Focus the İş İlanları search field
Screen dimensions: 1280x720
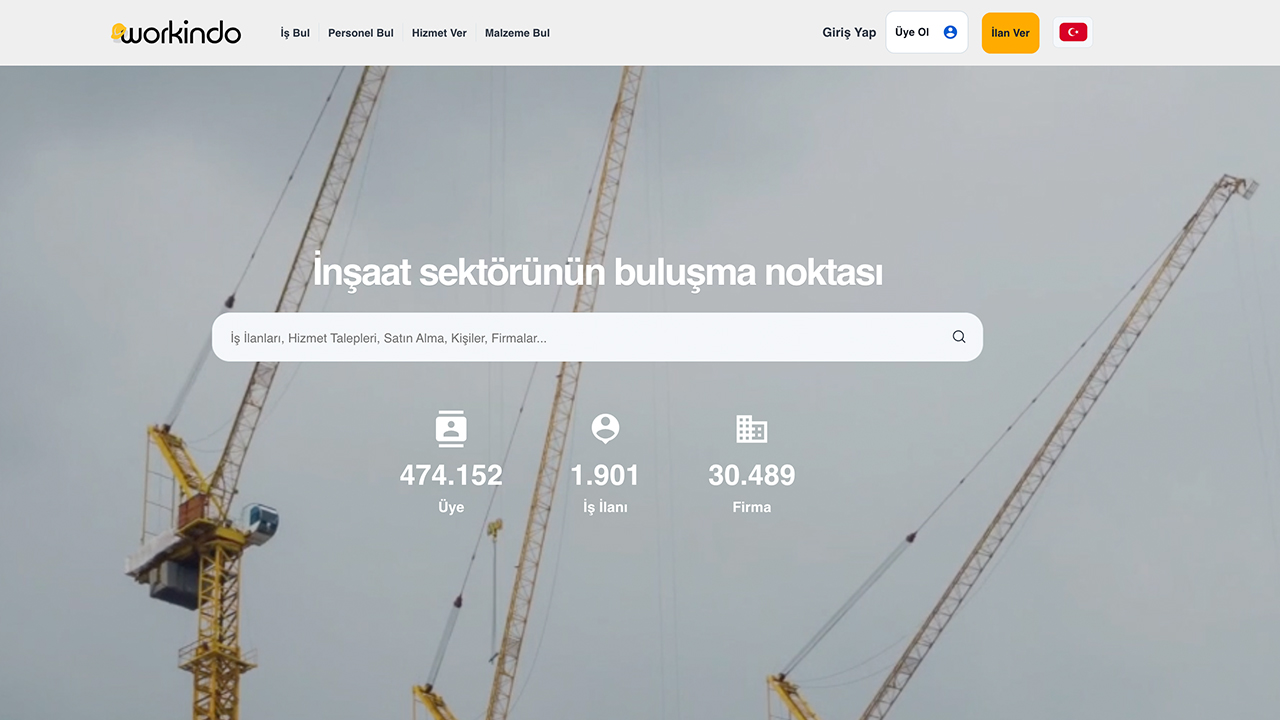(597, 337)
